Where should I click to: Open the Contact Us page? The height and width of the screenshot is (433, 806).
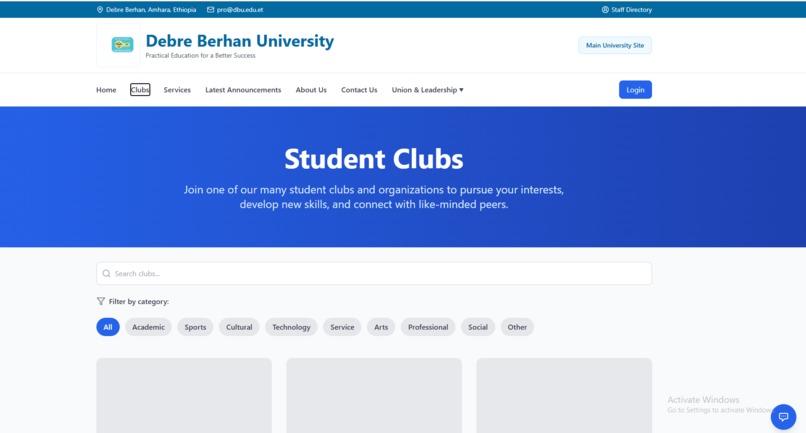(359, 90)
